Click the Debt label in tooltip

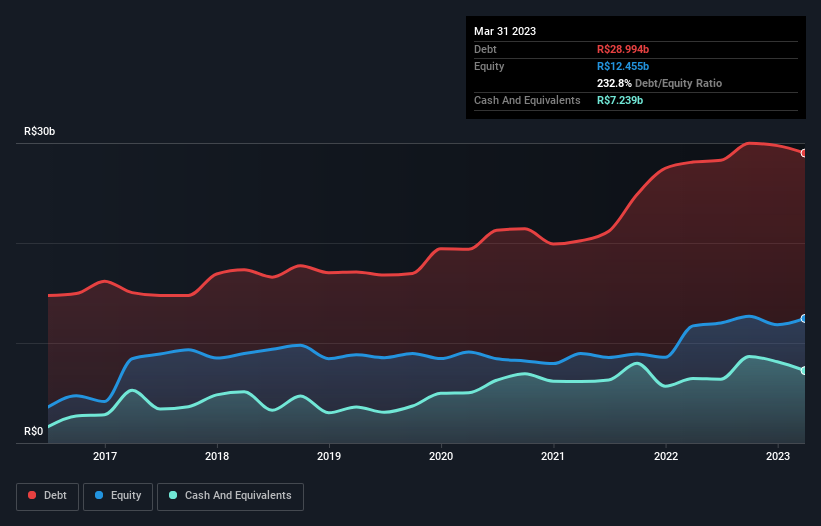[x=485, y=49]
